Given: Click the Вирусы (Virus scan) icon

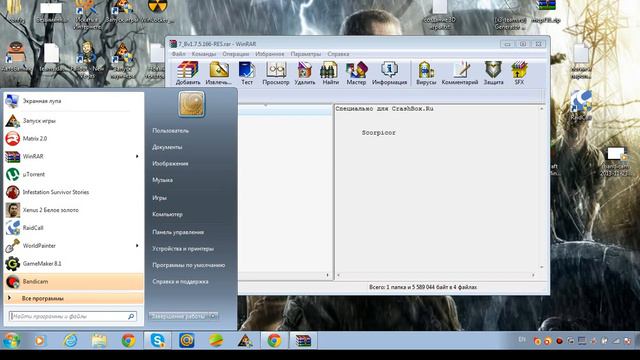Looking at the screenshot, I should click(426, 73).
